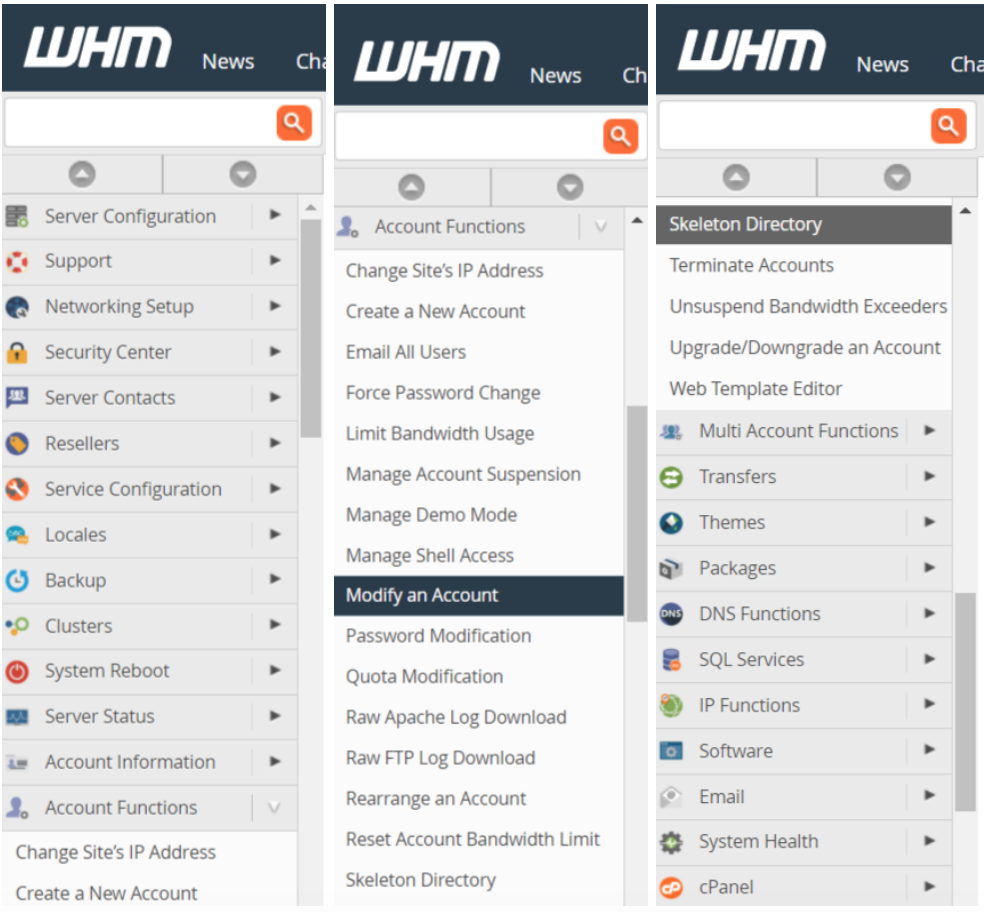Expand all menus in right panel
984x912 pixels.
(x=897, y=177)
